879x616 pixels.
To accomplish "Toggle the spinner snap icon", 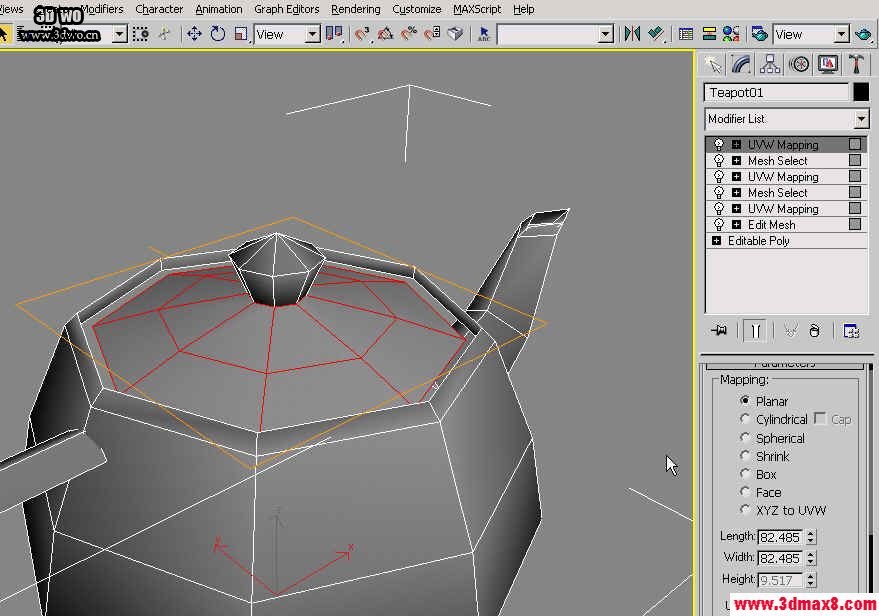I will coord(432,34).
